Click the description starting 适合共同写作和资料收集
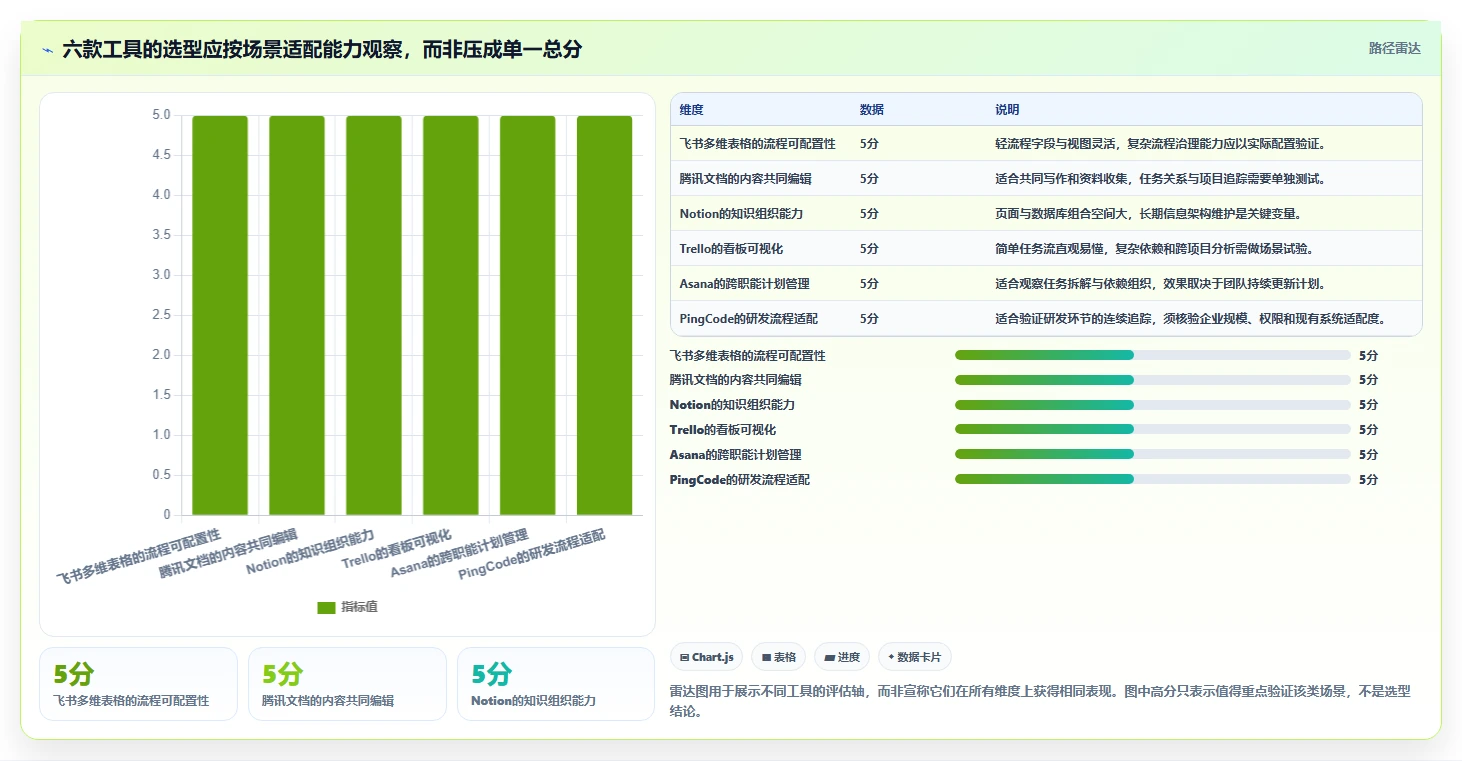Image resolution: width=1462 pixels, height=761 pixels. tap(1160, 179)
